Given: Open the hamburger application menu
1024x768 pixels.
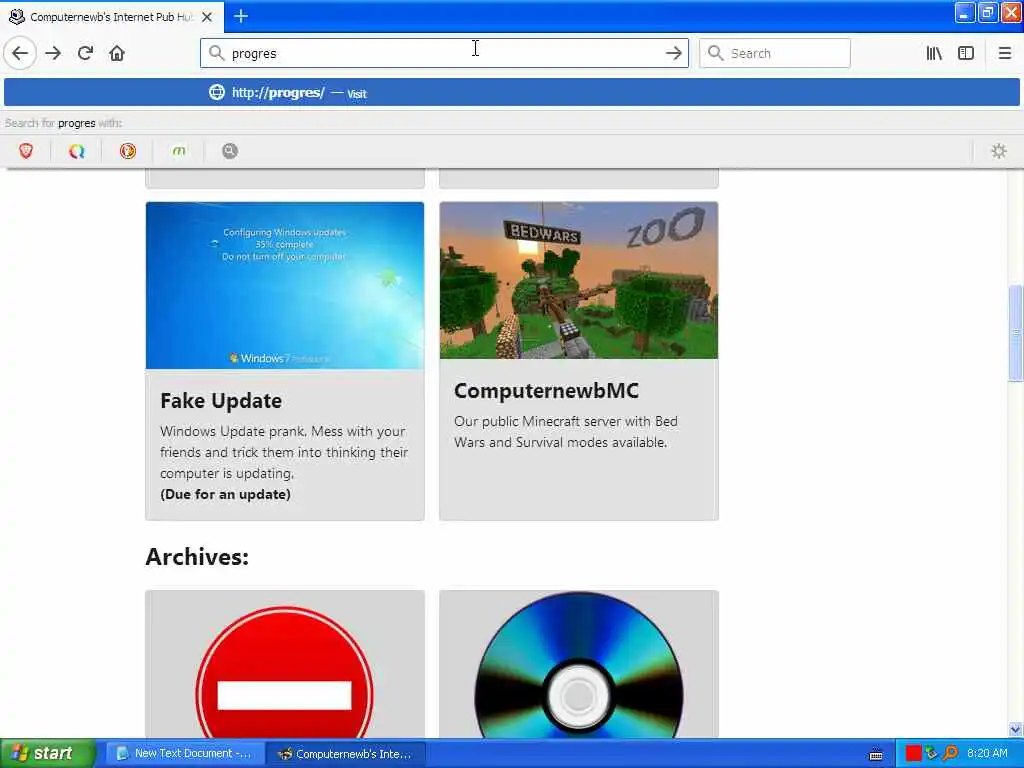Looking at the screenshot, I should tap(1005, 54).
